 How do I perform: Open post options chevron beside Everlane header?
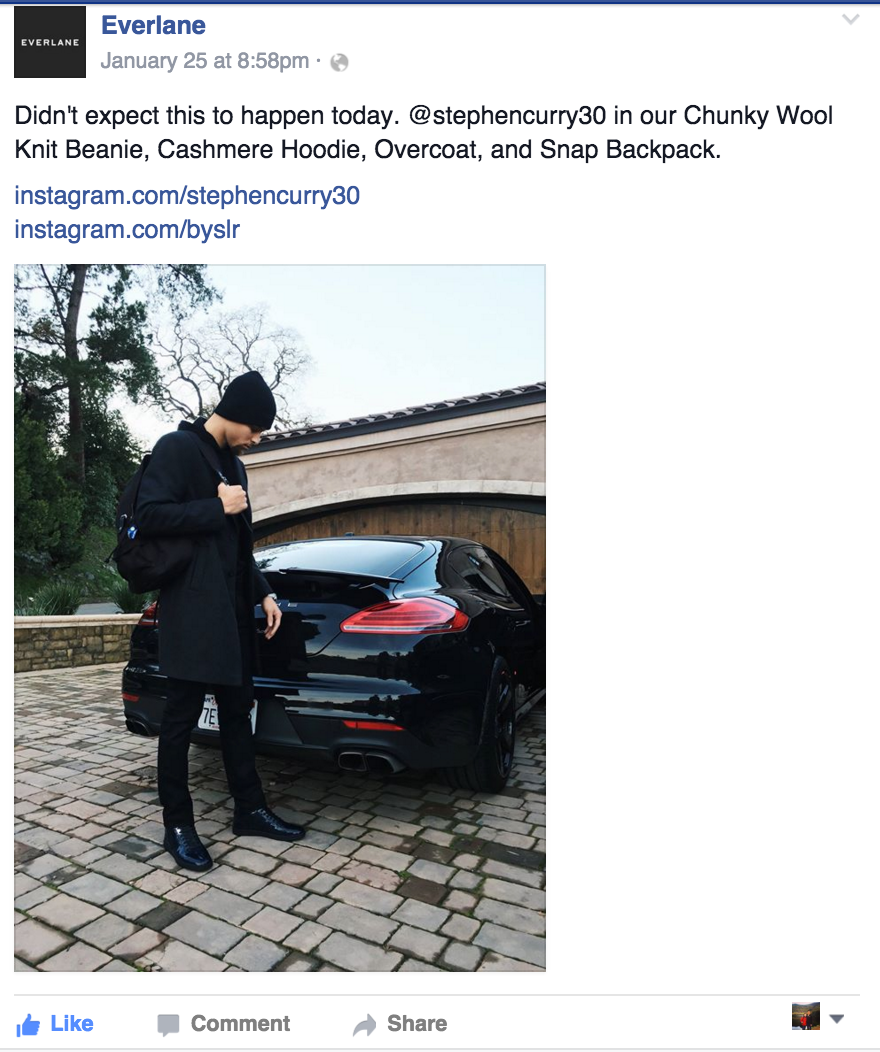(x=850, y=19)
